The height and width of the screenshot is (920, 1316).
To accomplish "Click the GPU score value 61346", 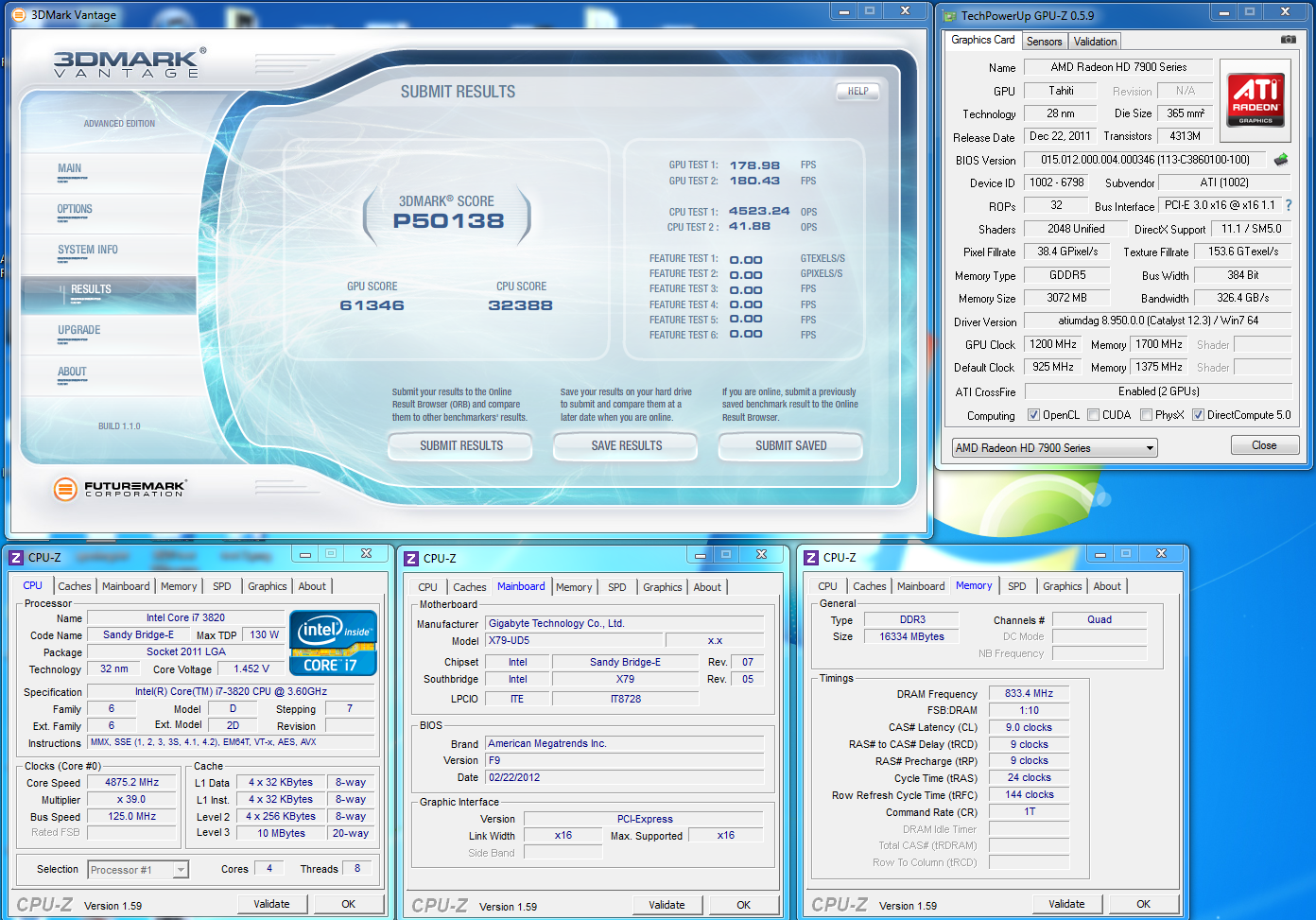I will [x=372, y=305].
